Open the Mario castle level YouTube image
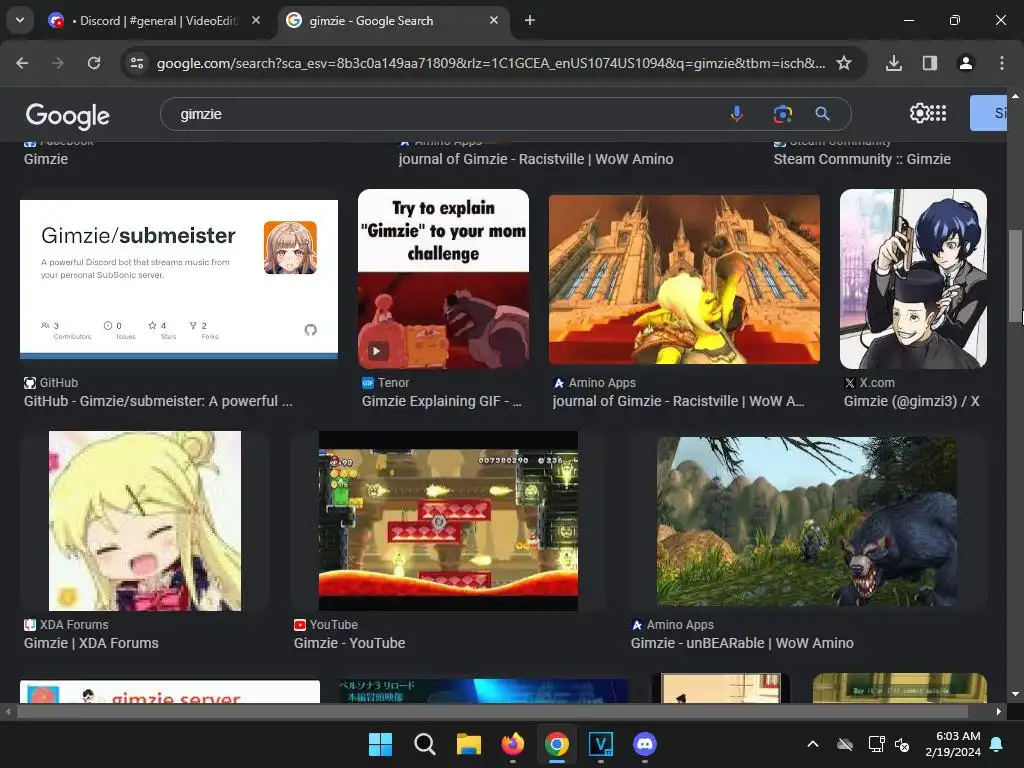 click(x=448, y=521)
